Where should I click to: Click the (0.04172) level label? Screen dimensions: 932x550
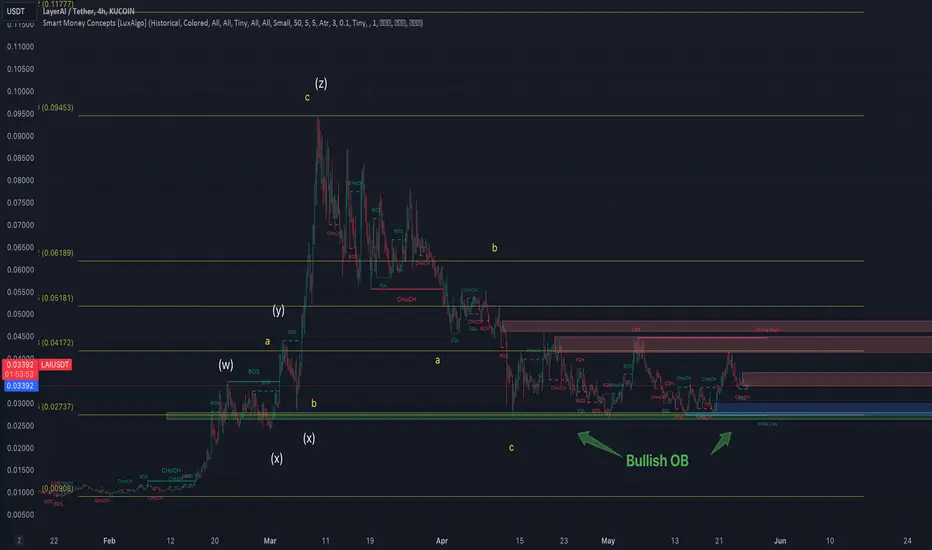coord(57,342)
